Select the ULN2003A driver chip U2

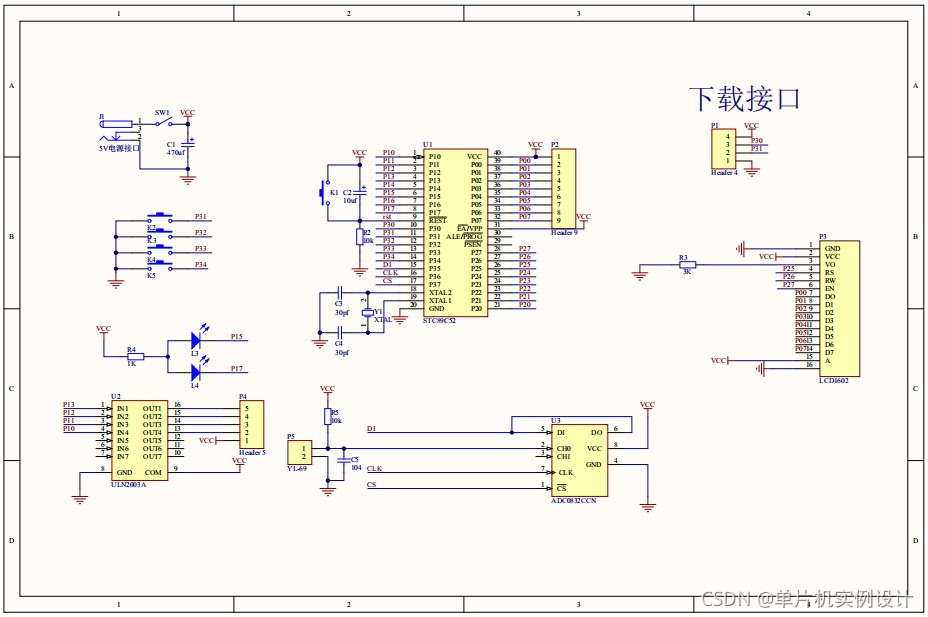(140, 441)
